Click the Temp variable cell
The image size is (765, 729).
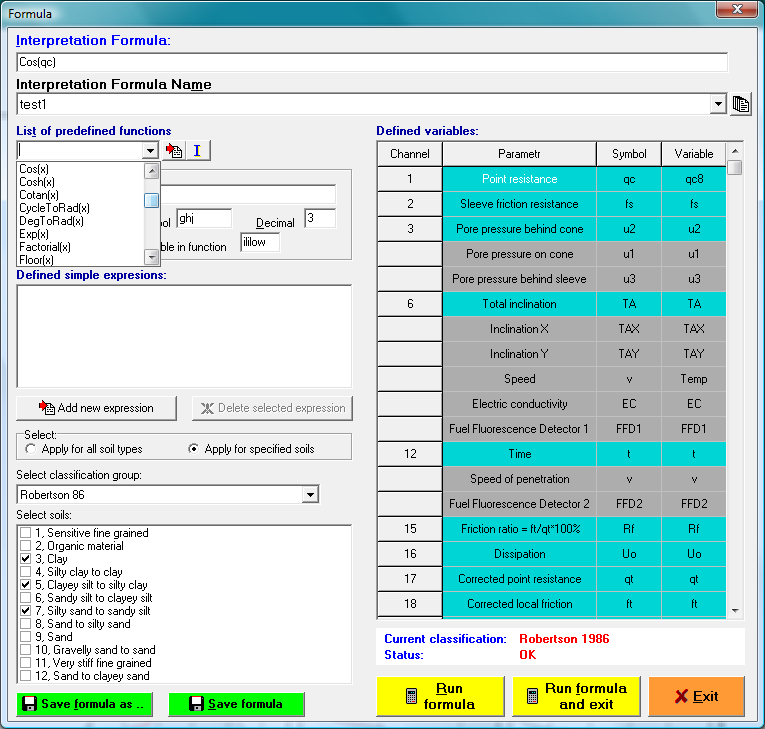pos(694,379)
